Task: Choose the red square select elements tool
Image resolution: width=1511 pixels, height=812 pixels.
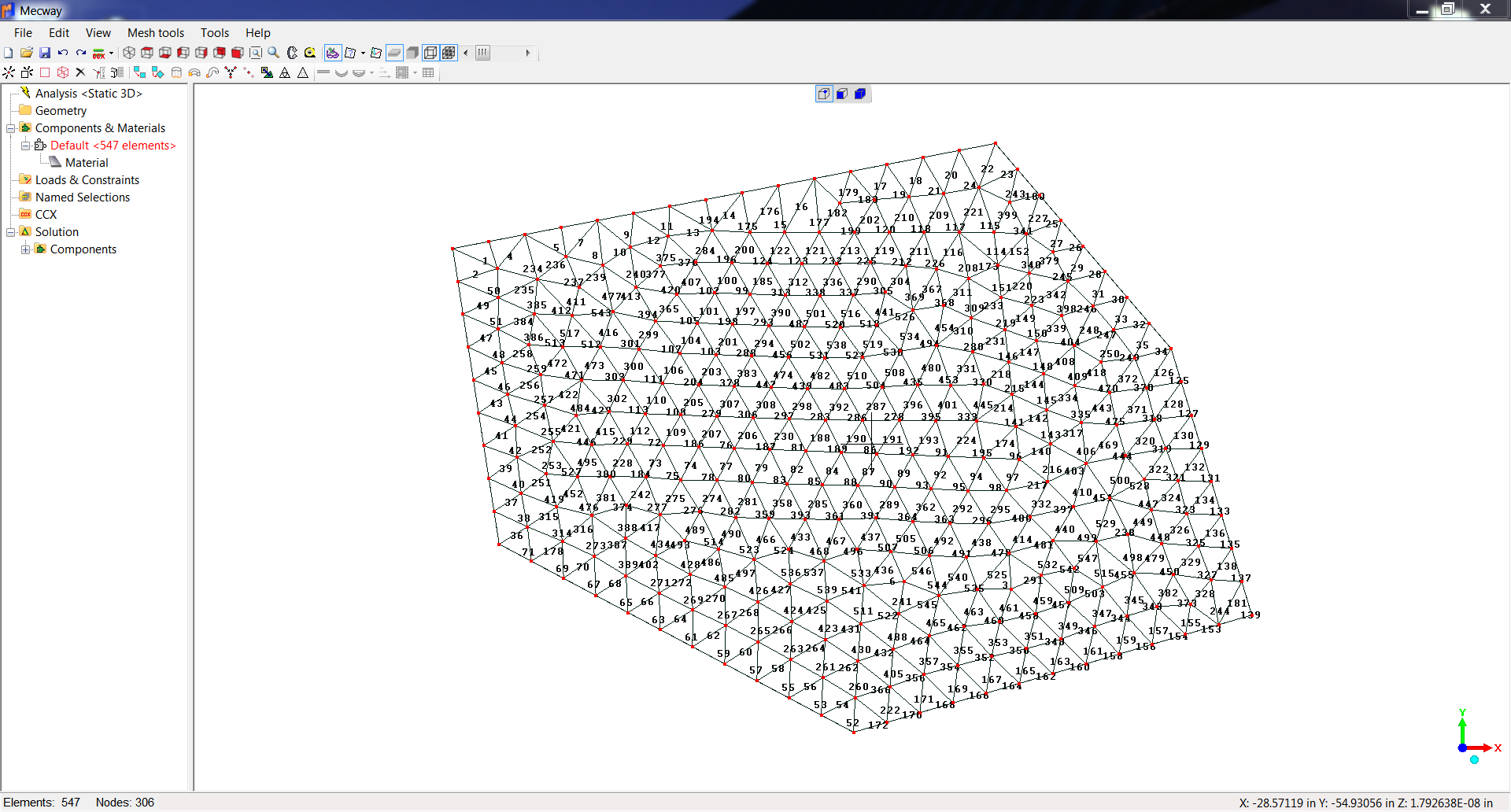Action: pyautogui.click(x=45, y=72)
